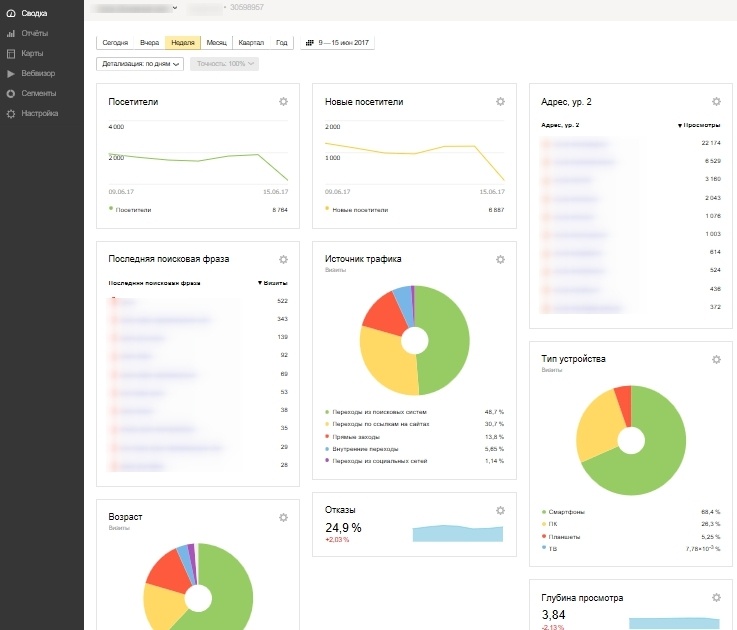Click the Источник трафика widget title
737x630 pixels.
pos(363,259)
